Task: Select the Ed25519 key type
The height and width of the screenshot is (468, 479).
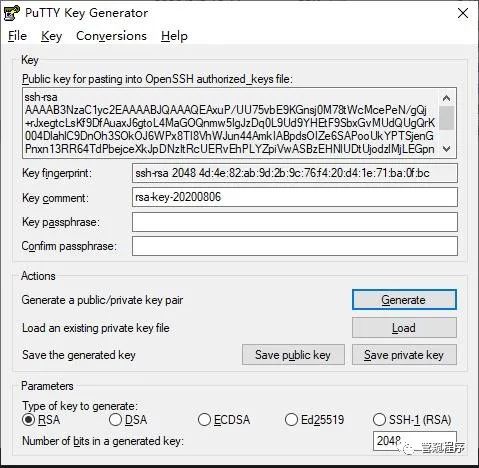Action: pyautogui.click(x=291, y=420)
